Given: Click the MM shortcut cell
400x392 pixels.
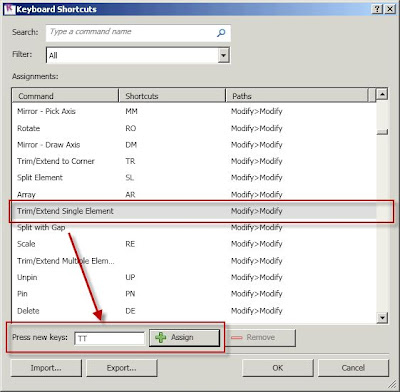Looking at the screenshot, I should click(x=131, y=111).
